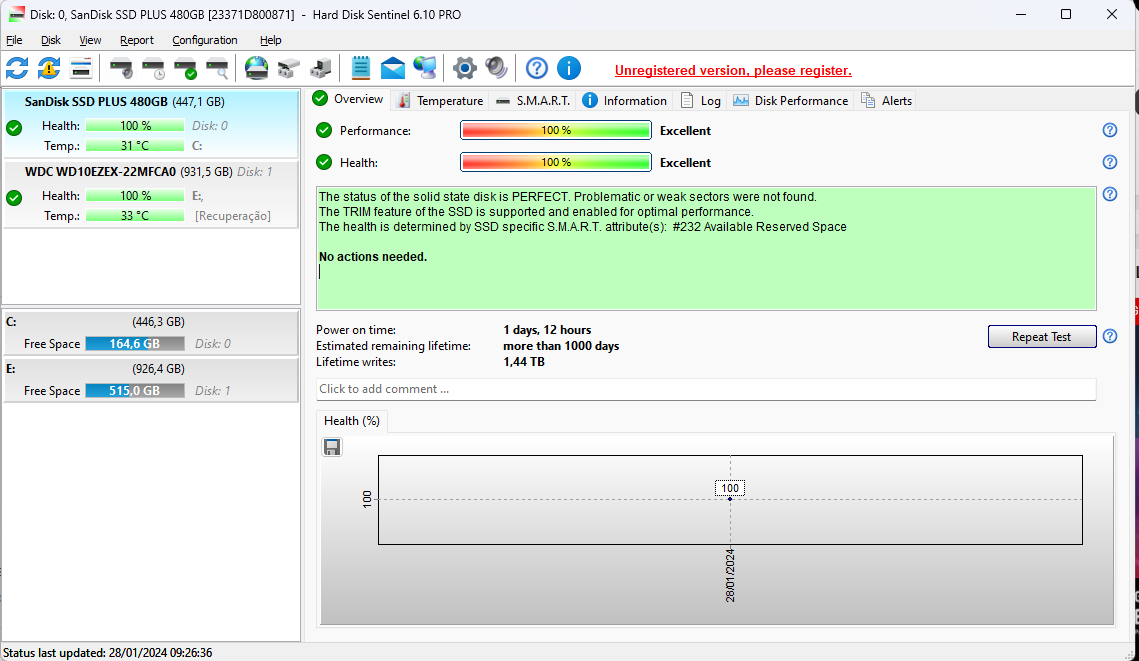1139x661 pixels.
Task: Select the E: partition entry
Action: pyautogui.click(x=150, y=379)
